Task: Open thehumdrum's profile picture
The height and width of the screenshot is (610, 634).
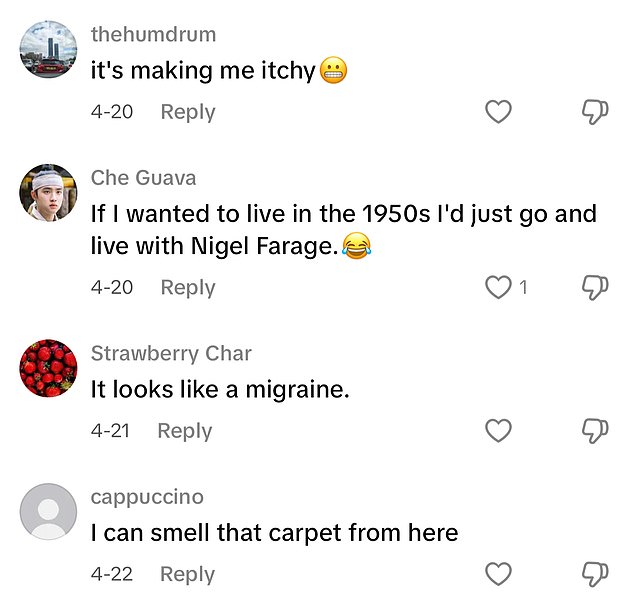Action: pos(48,49)
